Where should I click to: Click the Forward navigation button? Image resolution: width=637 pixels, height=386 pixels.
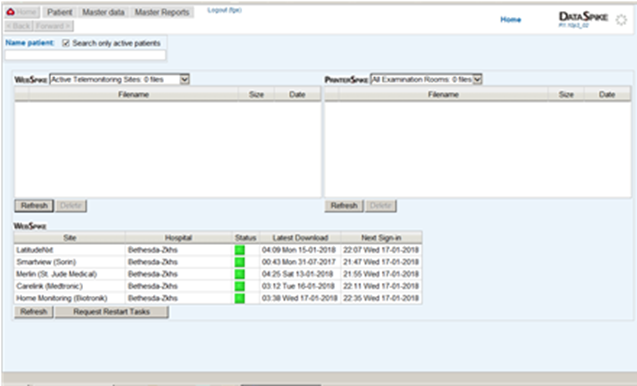[53, 26]
